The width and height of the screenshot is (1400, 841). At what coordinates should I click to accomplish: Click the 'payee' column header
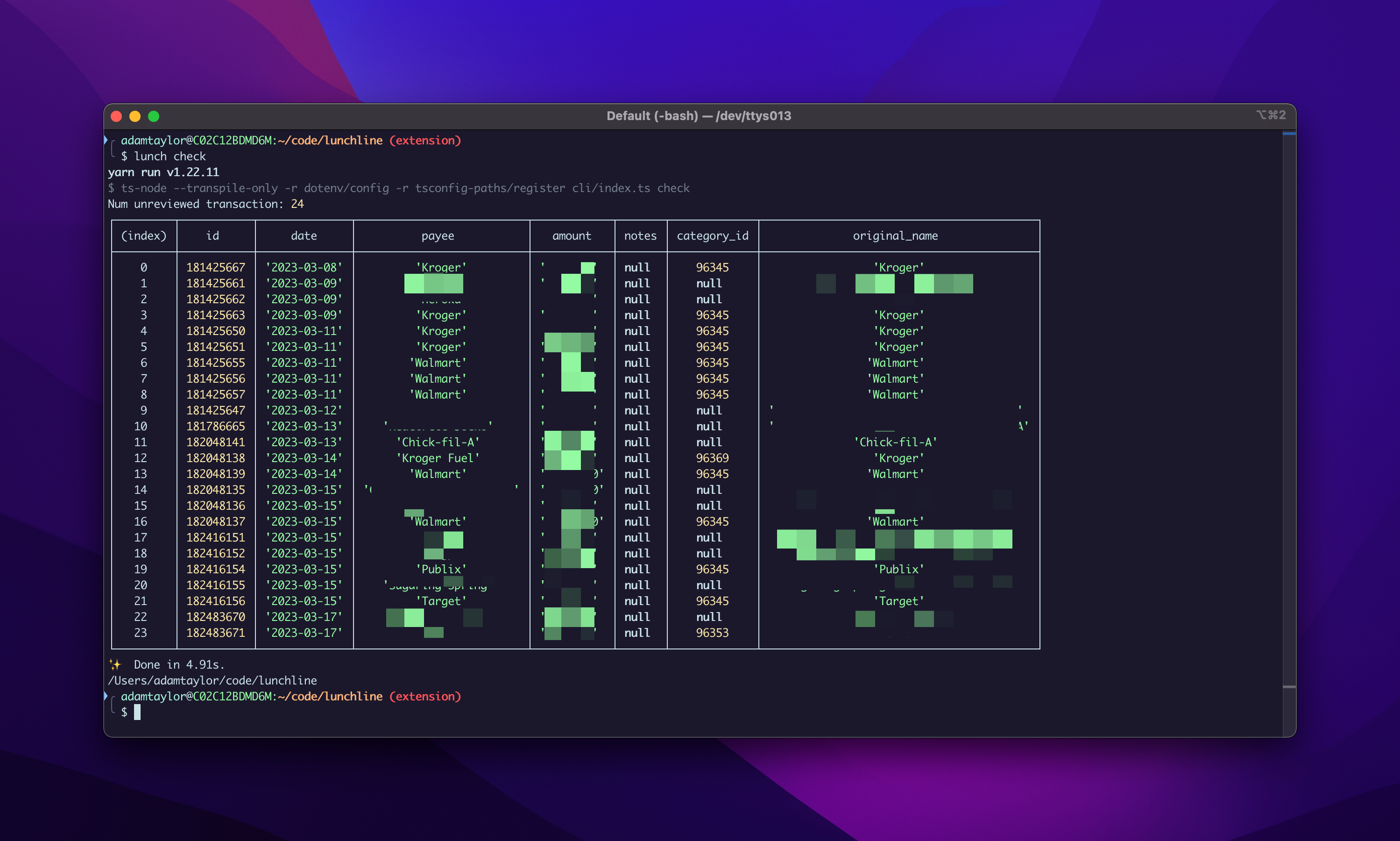438,236
